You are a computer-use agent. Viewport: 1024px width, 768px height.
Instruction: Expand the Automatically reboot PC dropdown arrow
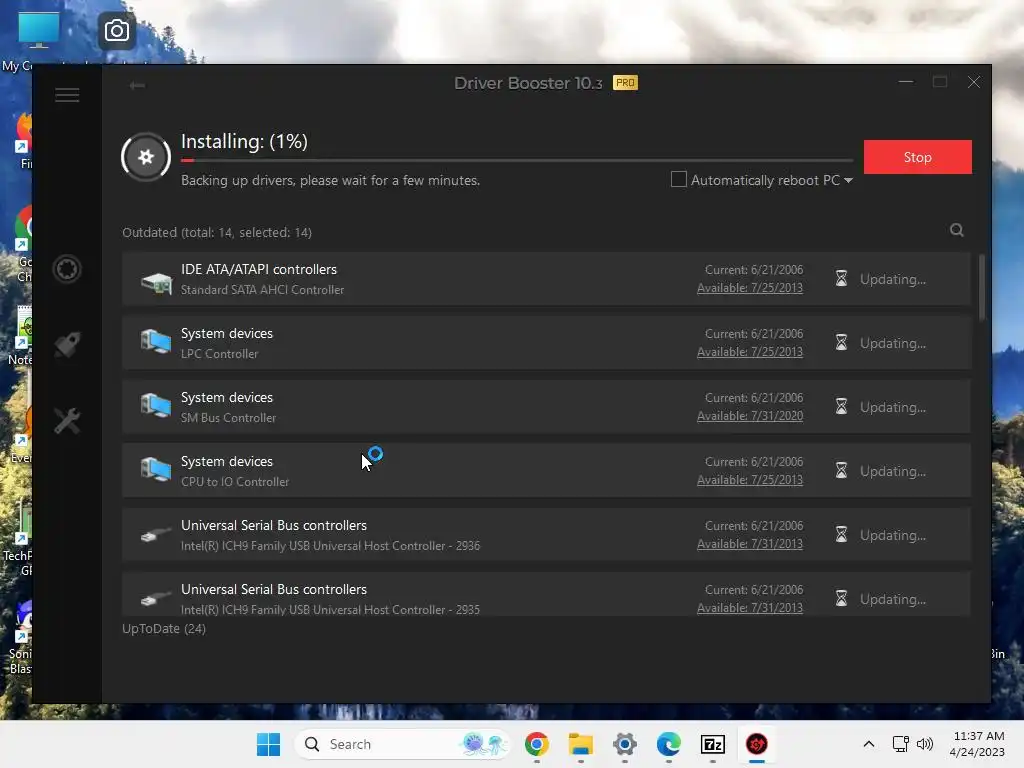pos(848,180)
